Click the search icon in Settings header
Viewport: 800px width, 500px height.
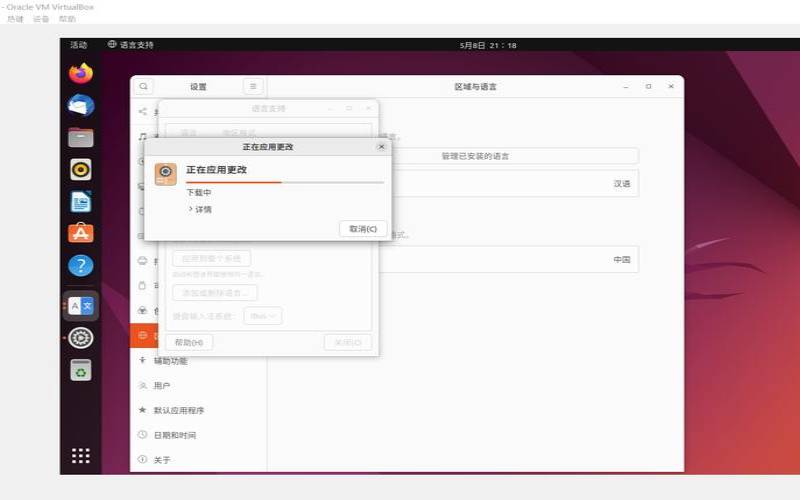(x=143, y=86)
